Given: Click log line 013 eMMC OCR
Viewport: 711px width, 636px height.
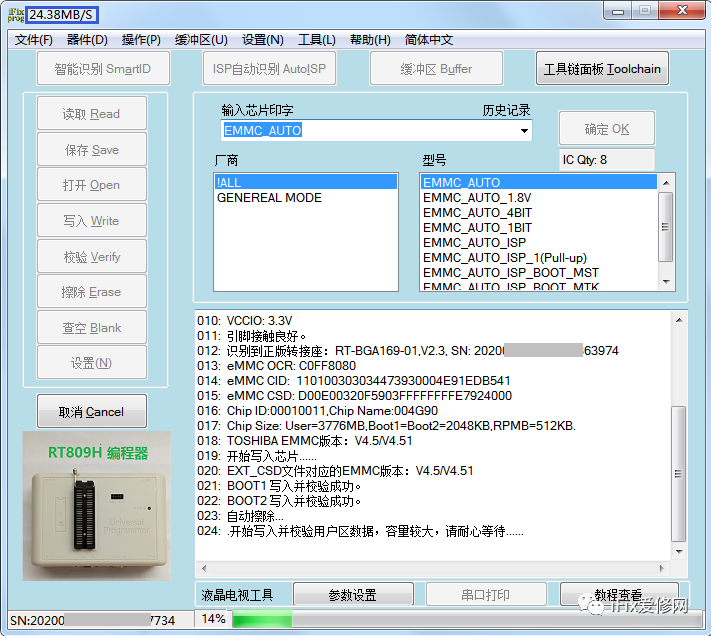Looking at the screenshot, I should pos(277,365).
